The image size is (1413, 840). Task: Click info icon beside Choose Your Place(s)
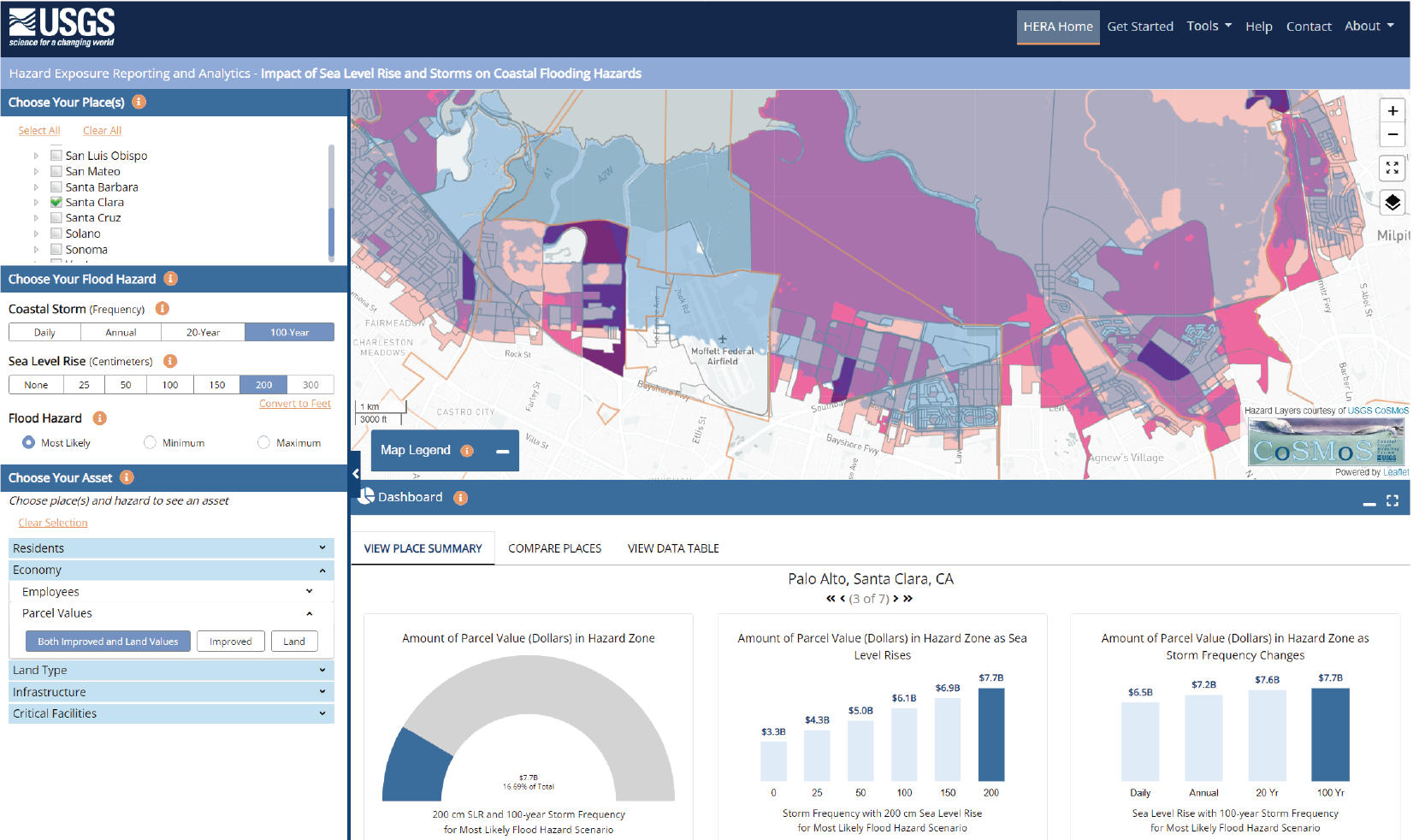click(x=139, y=103)
